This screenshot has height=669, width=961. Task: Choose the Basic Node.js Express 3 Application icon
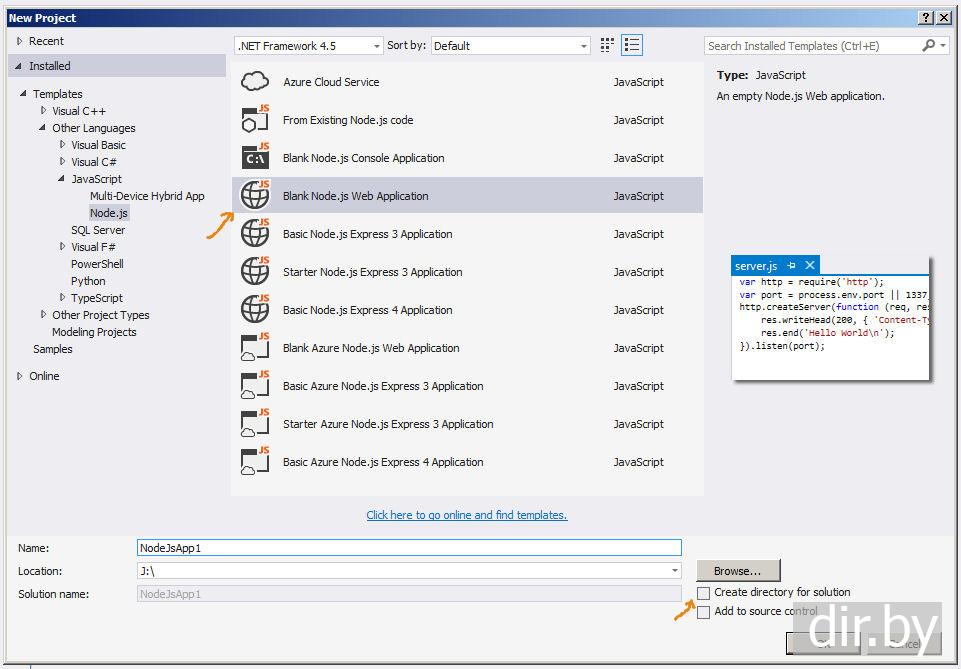(x=255, y=234)
